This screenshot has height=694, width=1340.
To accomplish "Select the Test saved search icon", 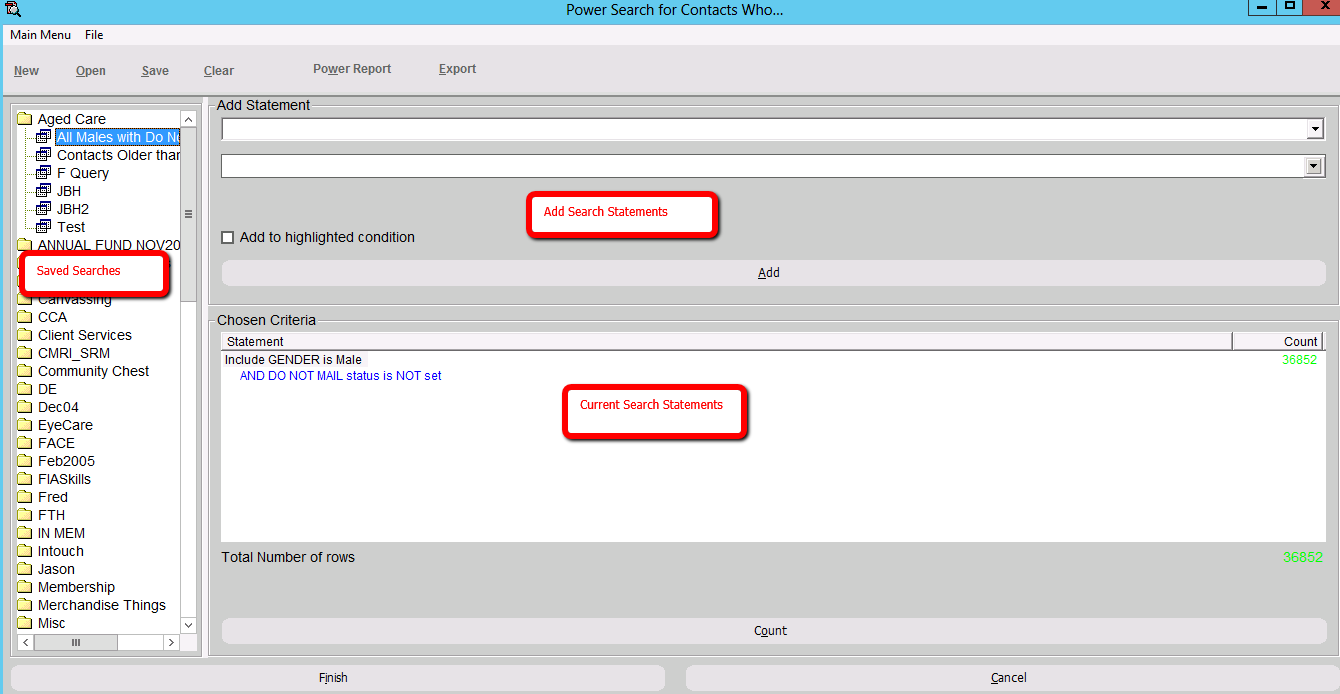I will click(43, 227).
